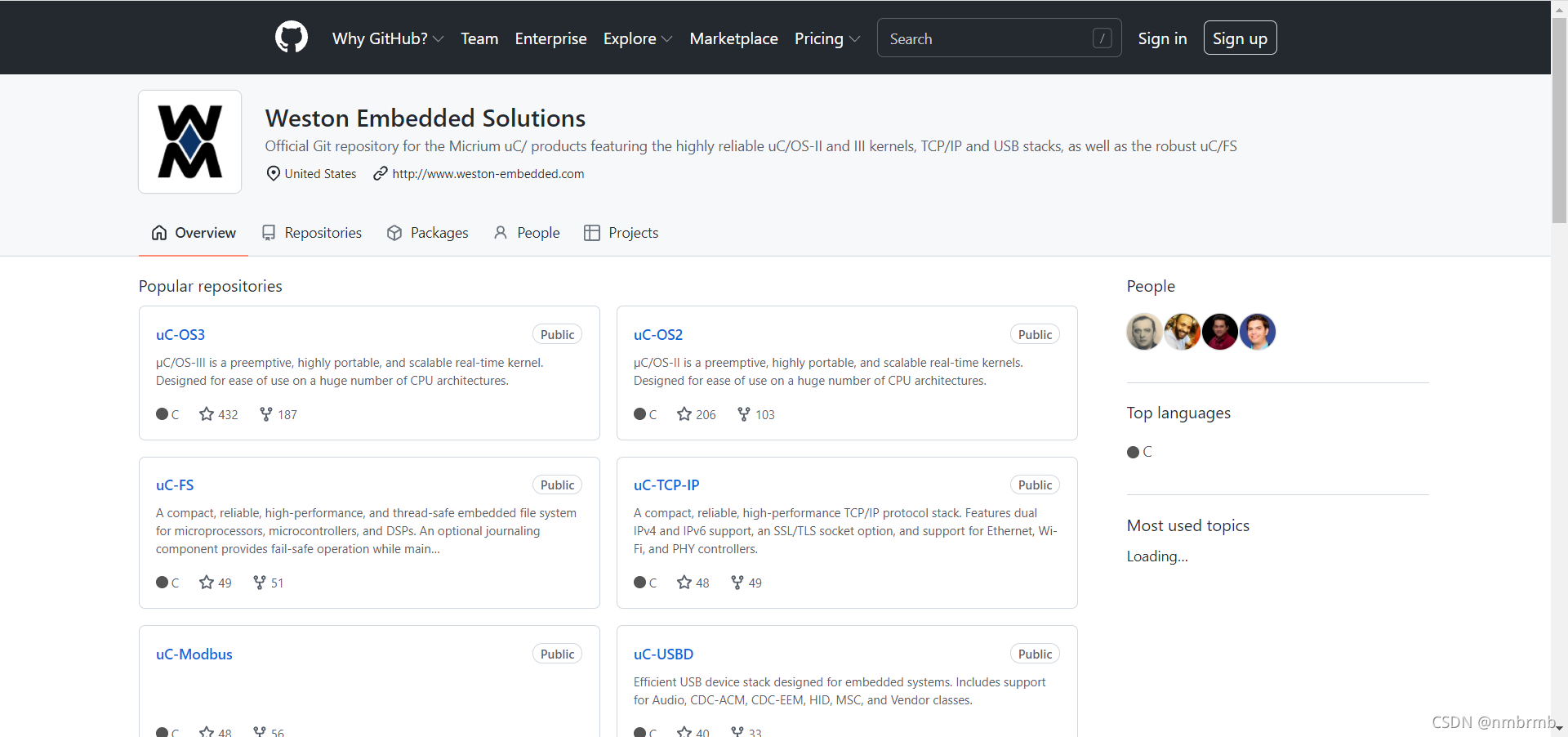
Task: Click the person icon next to People tab
Action: tap(501, 233)
